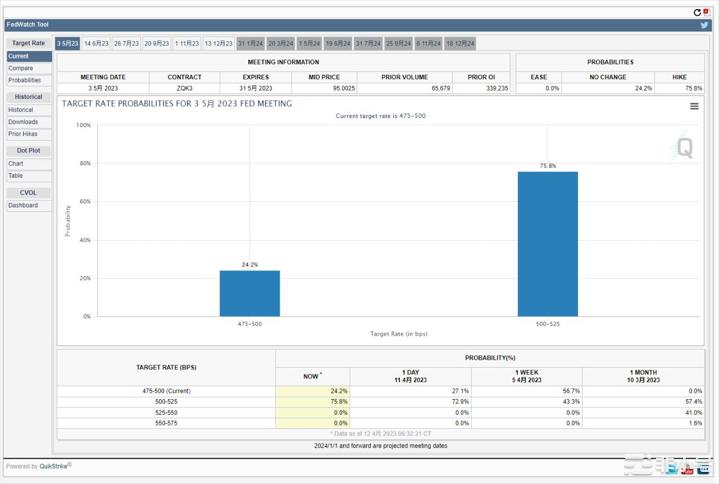Image resolution: width=719 pixels, height=484 pixels.
Task: Open Prior Hikes in the sidebar
Action: click(24, 134)
